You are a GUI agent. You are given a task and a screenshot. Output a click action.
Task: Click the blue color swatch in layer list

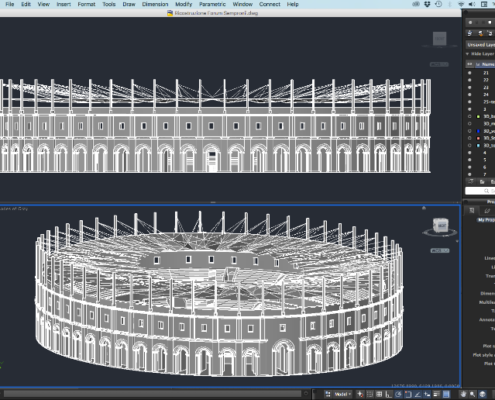click(x=478, y=131)
